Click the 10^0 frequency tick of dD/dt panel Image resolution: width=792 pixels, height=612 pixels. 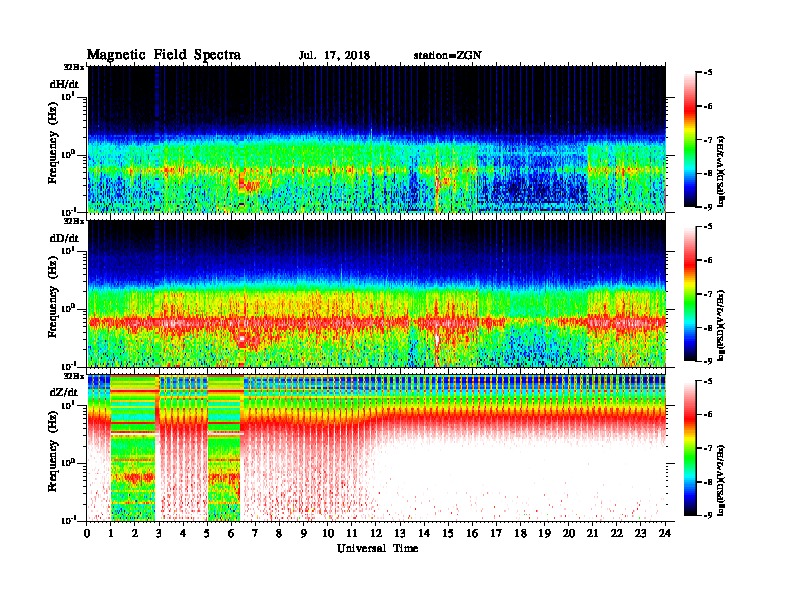(68, 309)
